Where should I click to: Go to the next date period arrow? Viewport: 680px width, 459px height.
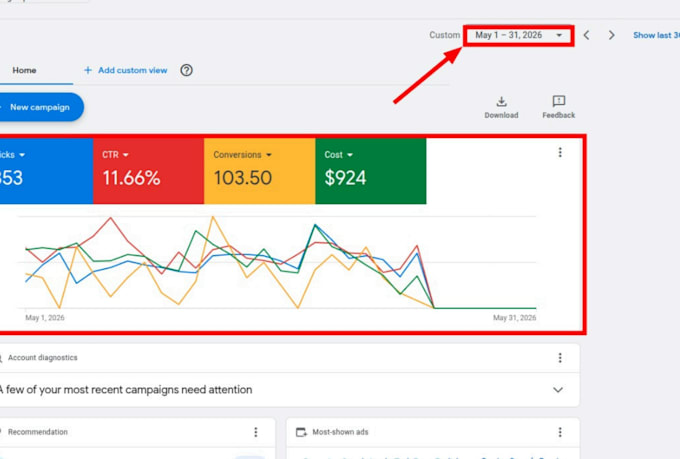coord(611,35)
